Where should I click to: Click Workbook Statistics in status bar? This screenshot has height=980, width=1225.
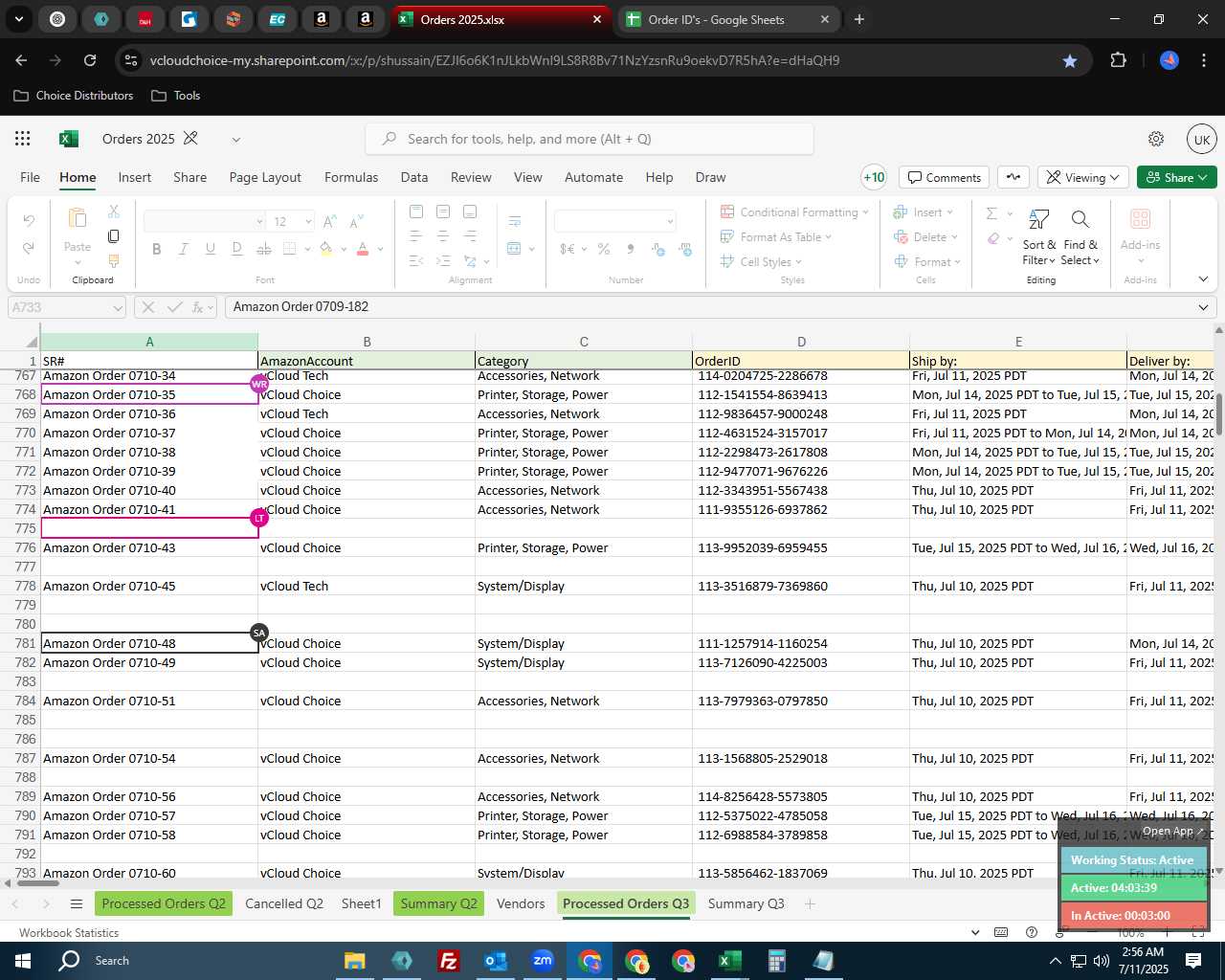(69, 933)
